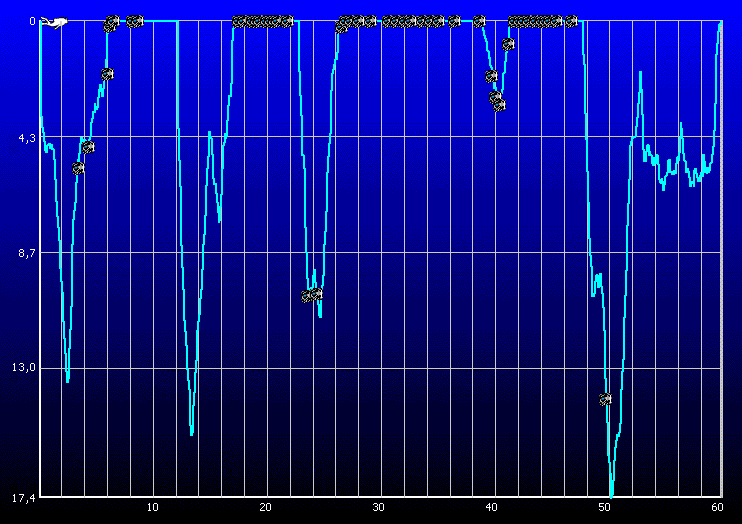Open left camera marker at 10 m near minute 24
Viewport: 742px width, 524px height.
[308, 296]
